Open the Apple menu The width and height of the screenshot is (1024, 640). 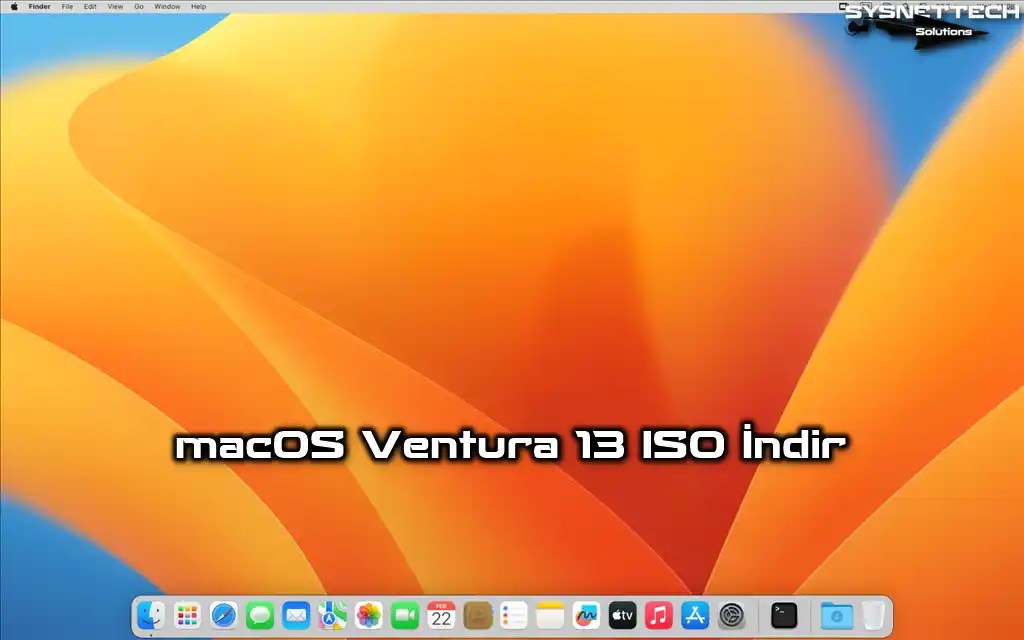pyautogui.click(x=14, y=7)
